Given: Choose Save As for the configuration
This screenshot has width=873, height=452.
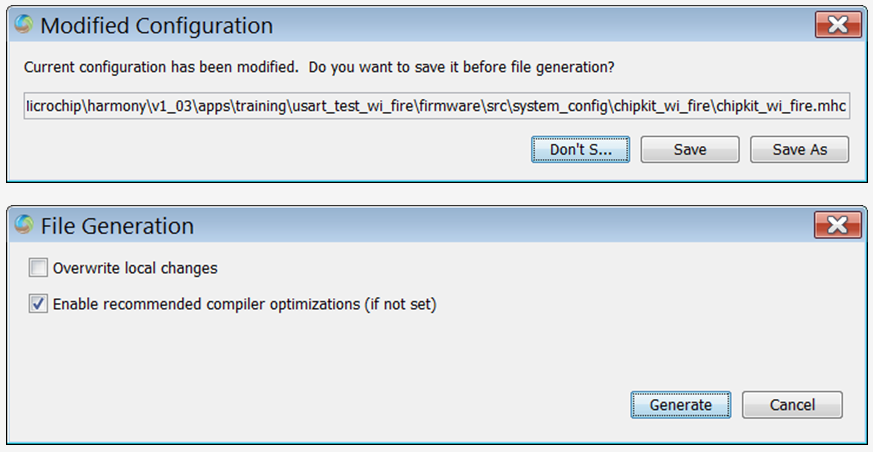Looking at the screenshot, I should [x=800, y=150].
